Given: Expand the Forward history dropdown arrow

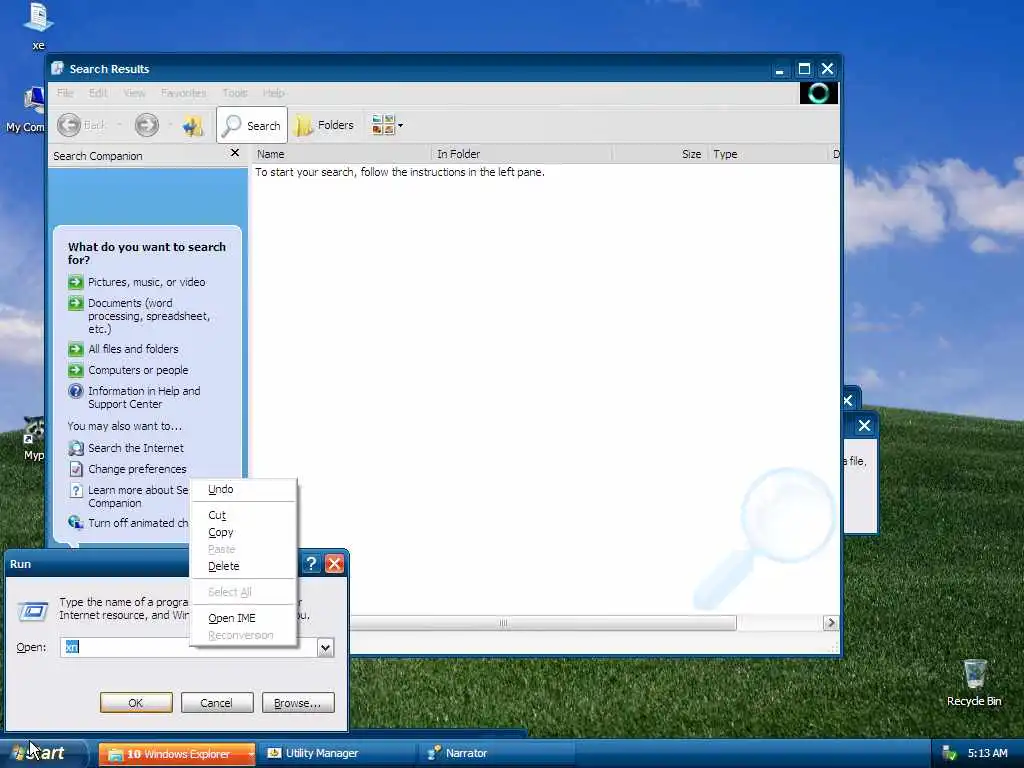Looking at the screenshot, I should coord(170,125).
